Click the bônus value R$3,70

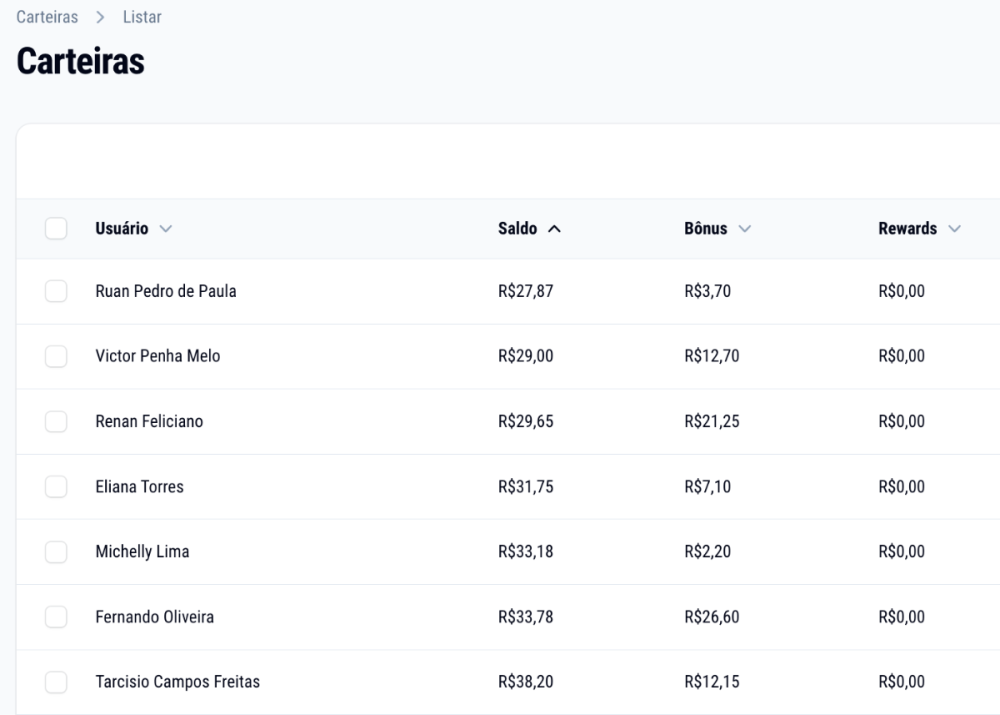coord(707,291)
